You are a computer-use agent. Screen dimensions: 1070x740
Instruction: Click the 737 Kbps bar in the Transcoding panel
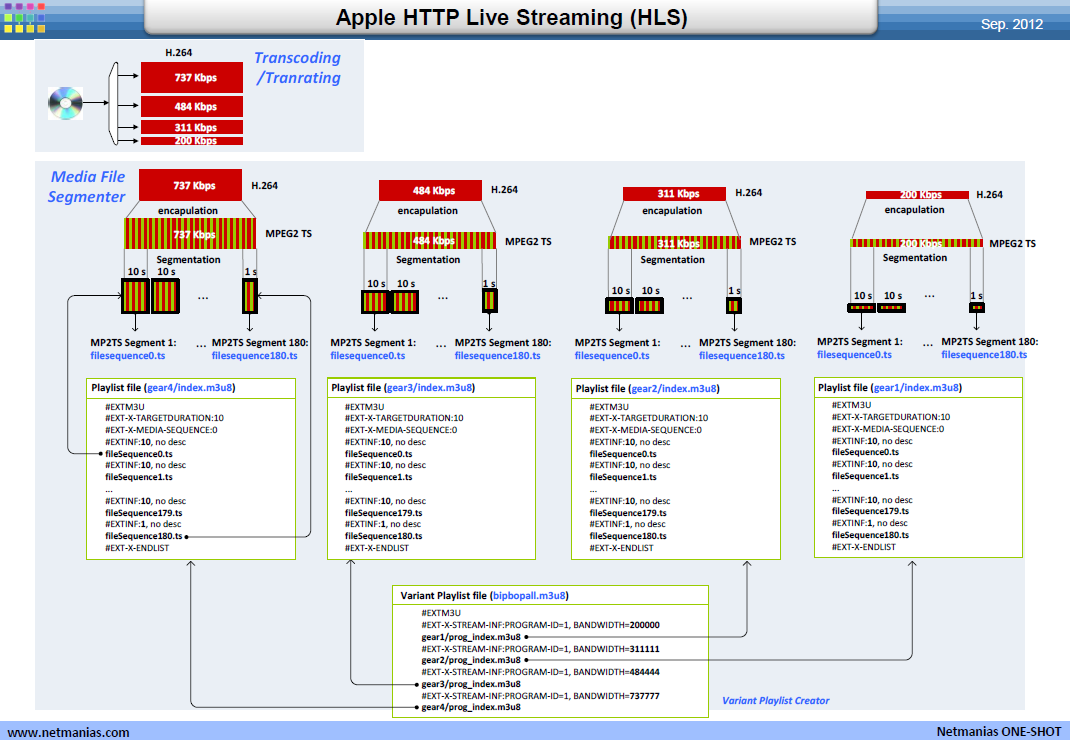coord(192,78)
